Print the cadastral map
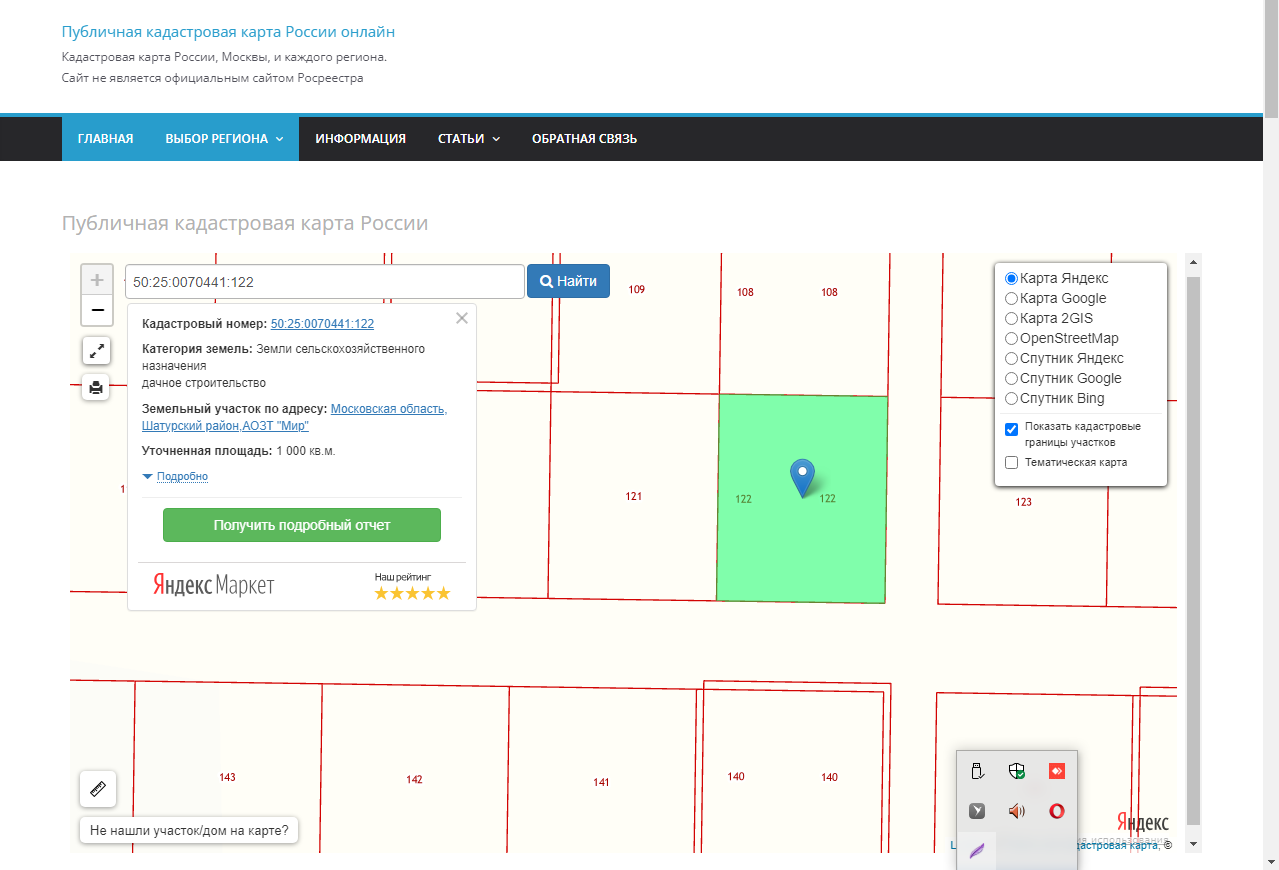Viewport: 1279px width, 870px height. click(x=96, y=387)
